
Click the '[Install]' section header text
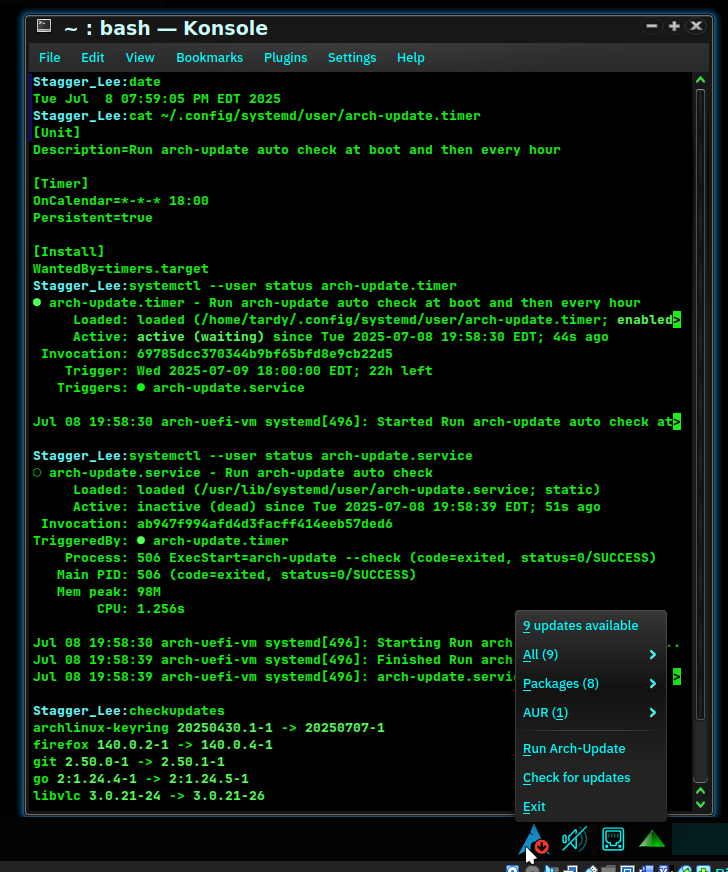click(x=68, y=252)
